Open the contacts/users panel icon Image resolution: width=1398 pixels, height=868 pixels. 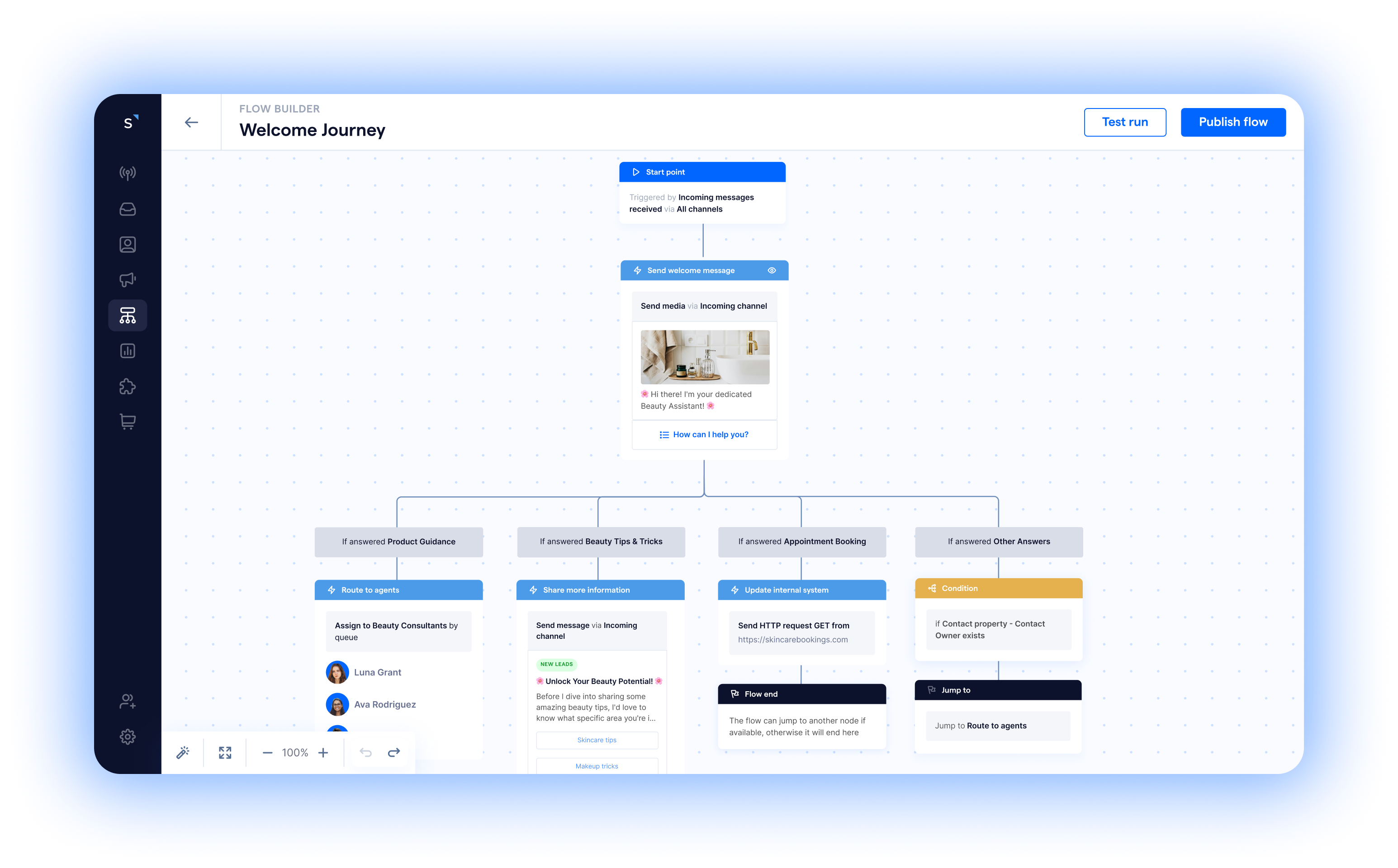click(x=127, y=244)
